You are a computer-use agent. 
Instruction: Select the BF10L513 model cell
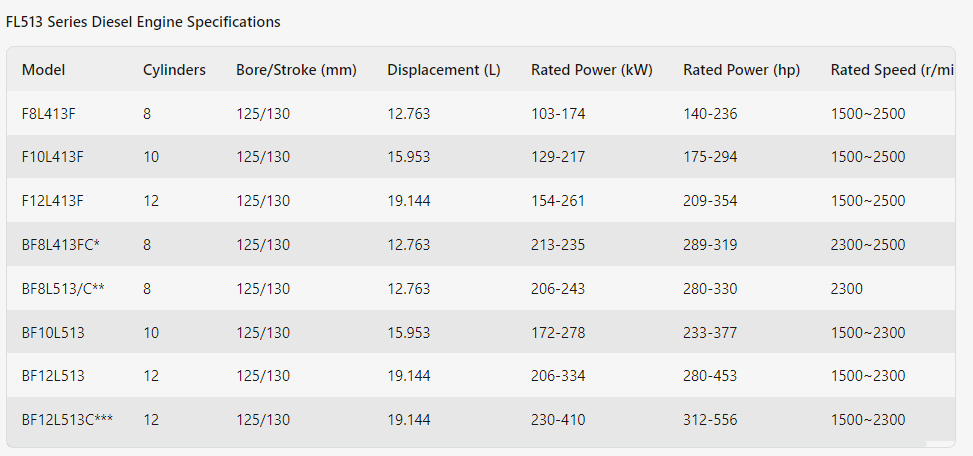point(53,333)
